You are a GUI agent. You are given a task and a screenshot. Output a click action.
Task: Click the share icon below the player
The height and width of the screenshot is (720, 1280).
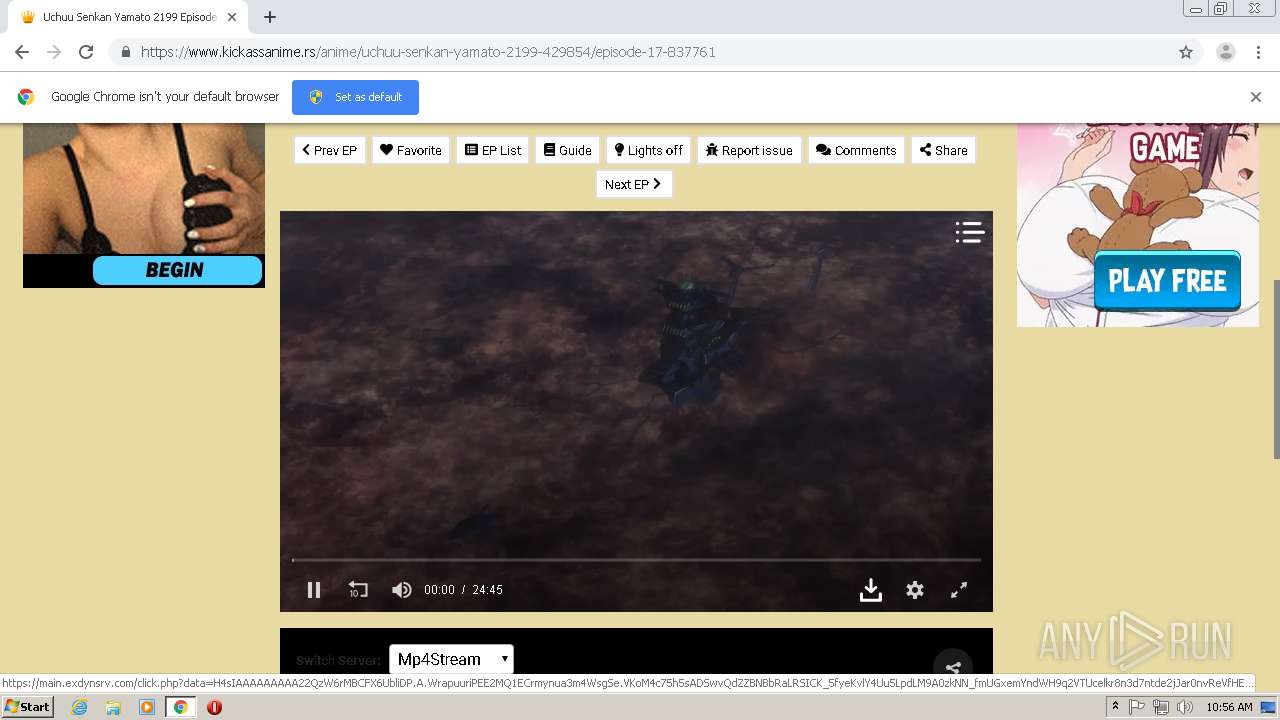coord(953,668)
